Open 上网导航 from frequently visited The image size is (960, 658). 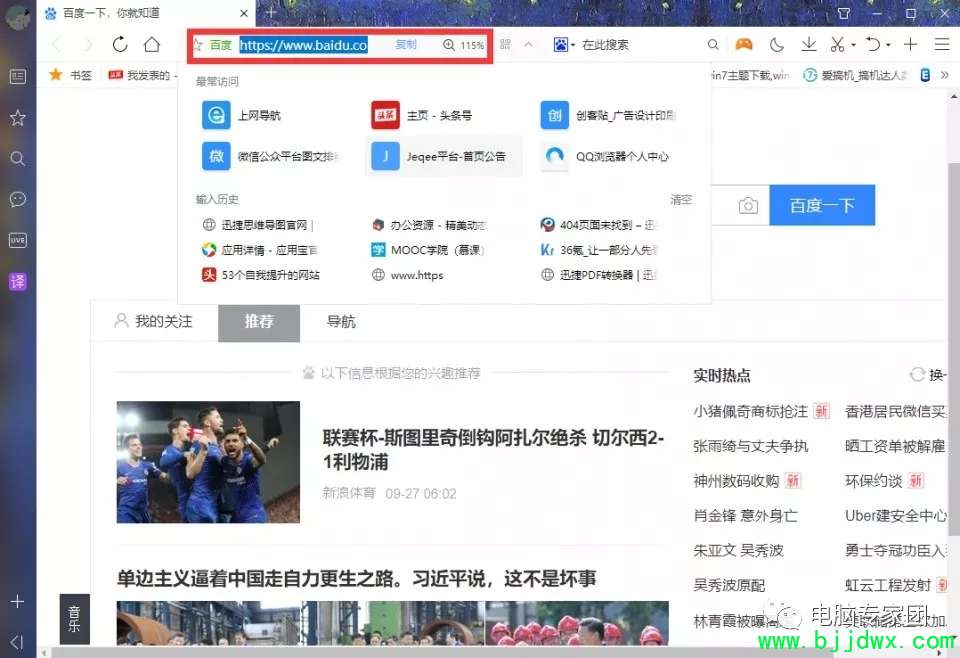click(x=242, y=115)
